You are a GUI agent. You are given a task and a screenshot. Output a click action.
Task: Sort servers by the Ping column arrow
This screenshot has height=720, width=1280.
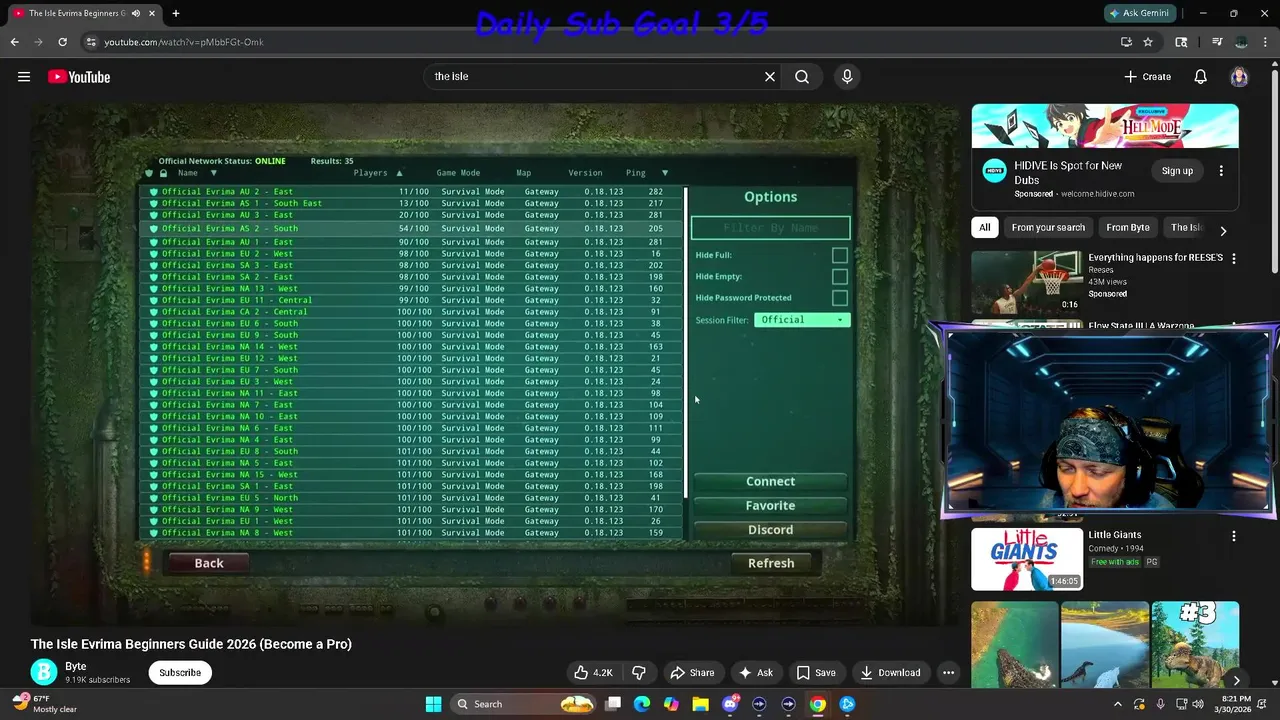tap(665, 173)
